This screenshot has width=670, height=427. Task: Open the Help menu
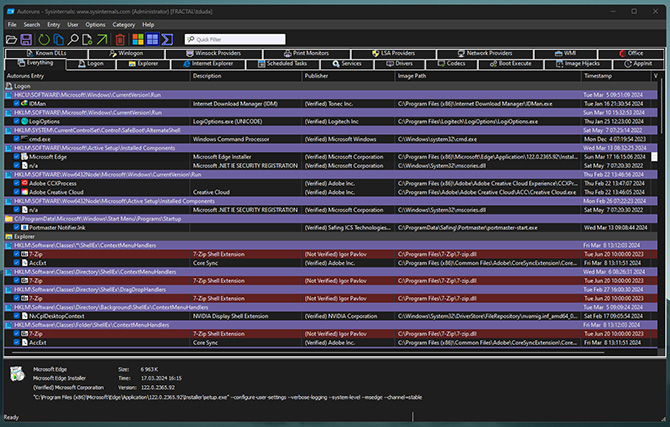(x=148, y=25)
